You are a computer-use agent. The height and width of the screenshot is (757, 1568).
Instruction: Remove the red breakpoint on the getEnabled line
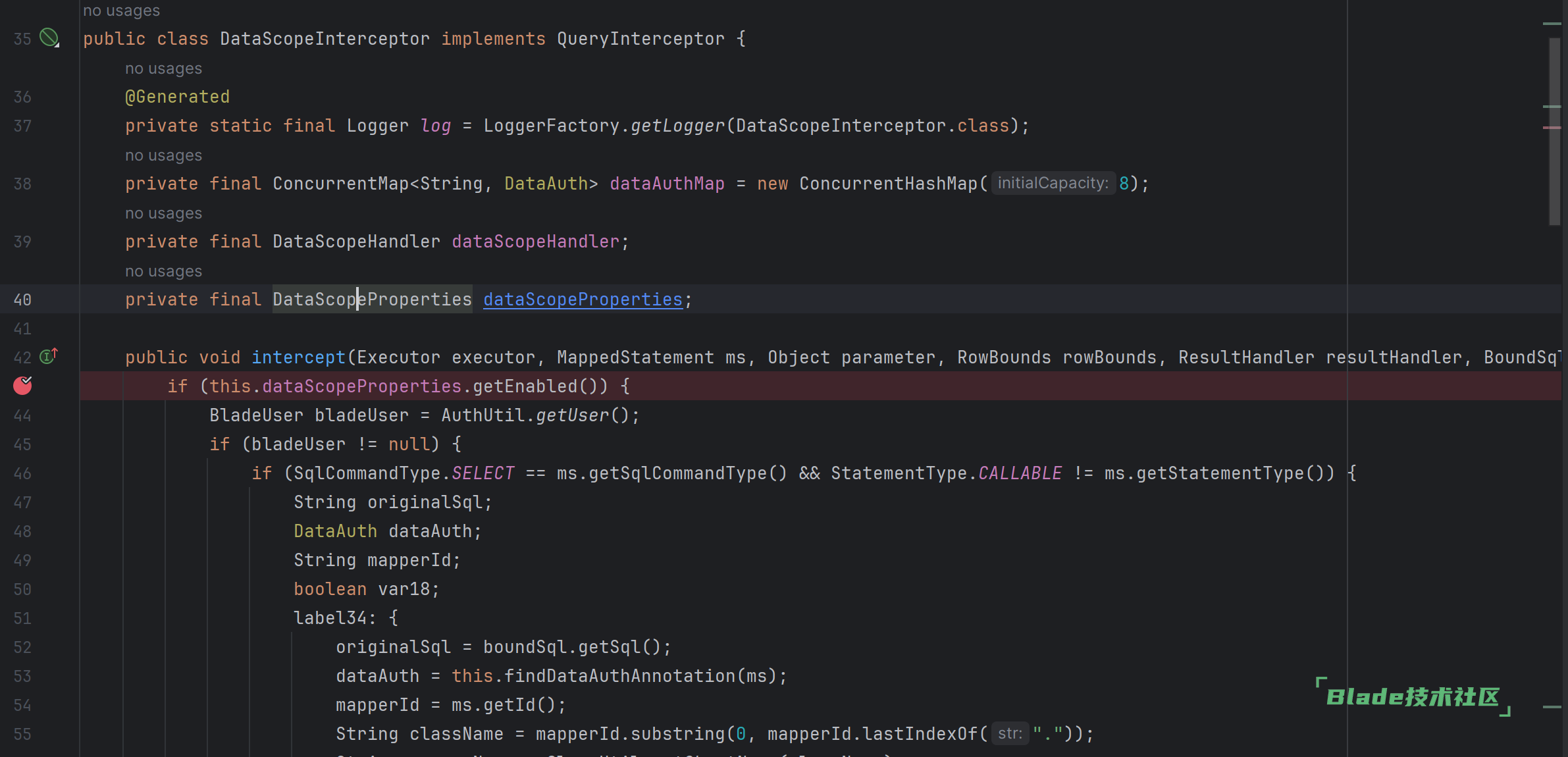coord(22,386)
